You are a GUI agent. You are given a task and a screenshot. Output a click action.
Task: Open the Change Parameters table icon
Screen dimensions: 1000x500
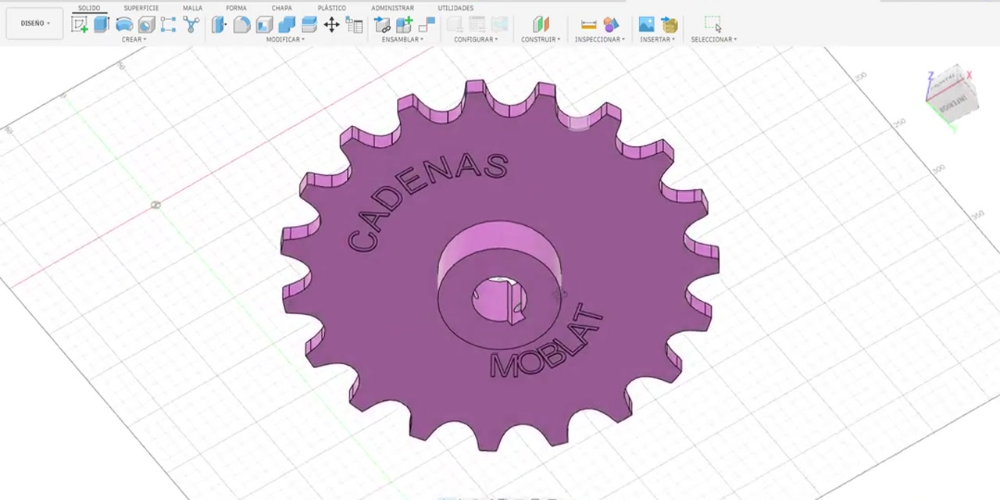[354, 25]
